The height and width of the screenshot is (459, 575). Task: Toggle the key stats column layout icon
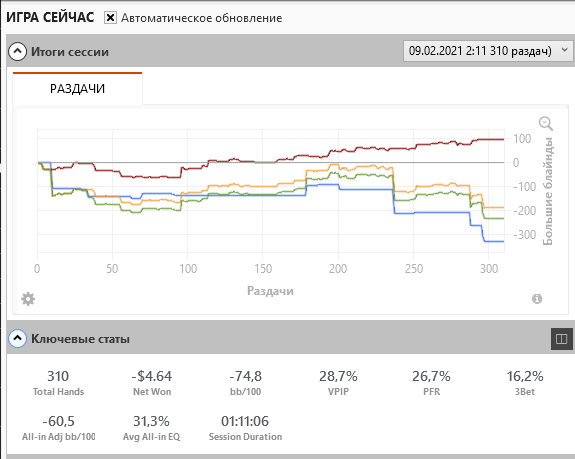561,339
